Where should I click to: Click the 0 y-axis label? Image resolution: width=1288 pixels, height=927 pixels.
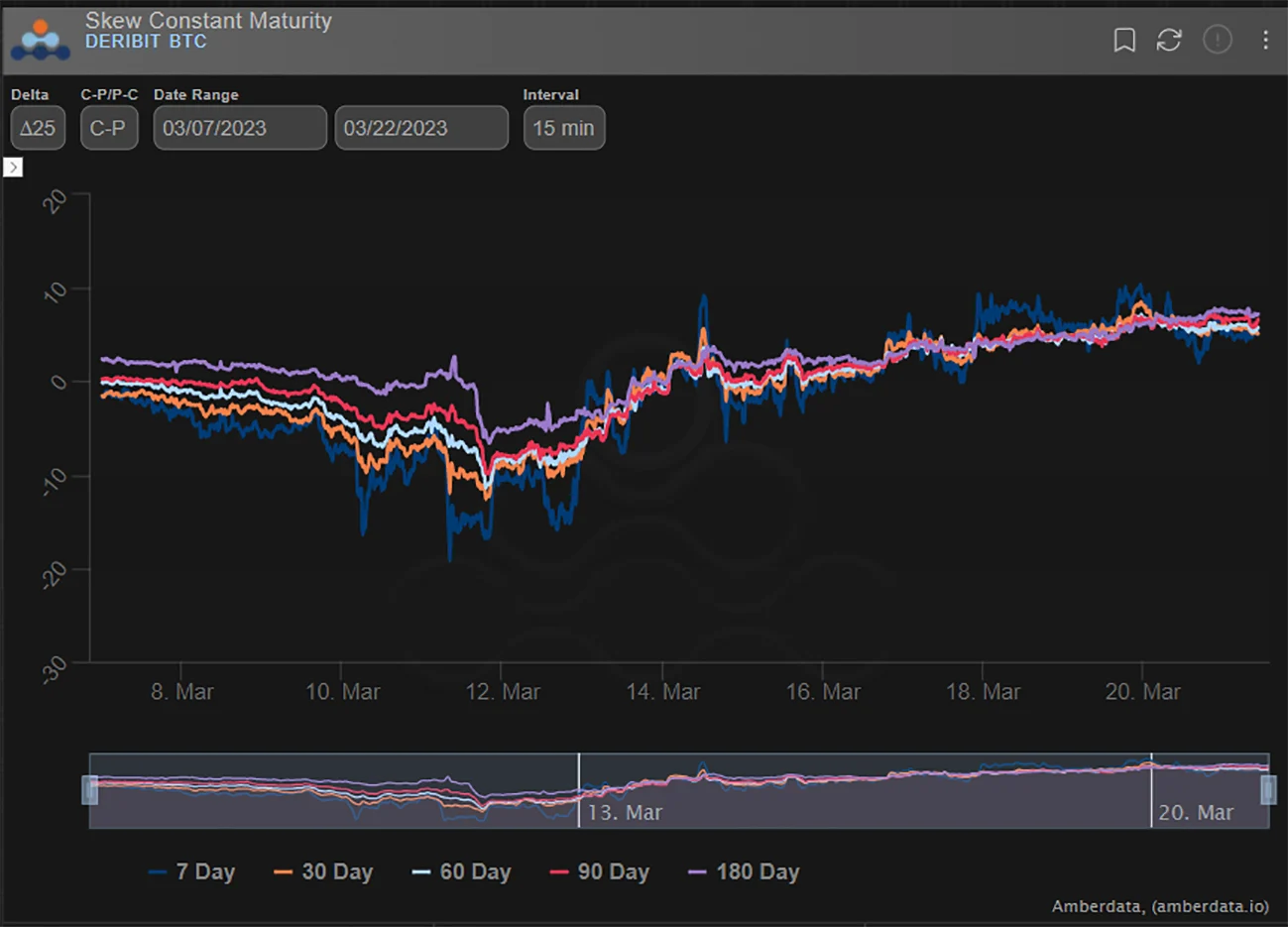point(59,383)
